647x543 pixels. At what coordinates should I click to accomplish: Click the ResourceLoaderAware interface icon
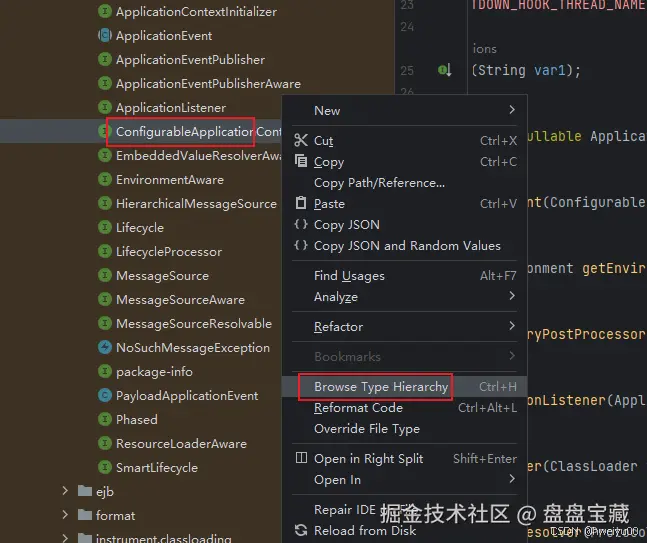(x=105, y=444)
